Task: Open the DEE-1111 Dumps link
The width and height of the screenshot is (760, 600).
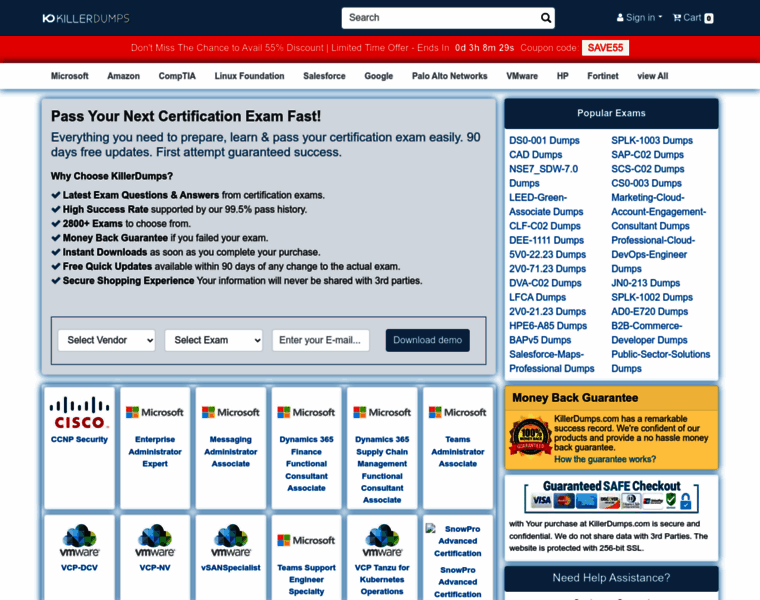Action: (x=546, y=240)
